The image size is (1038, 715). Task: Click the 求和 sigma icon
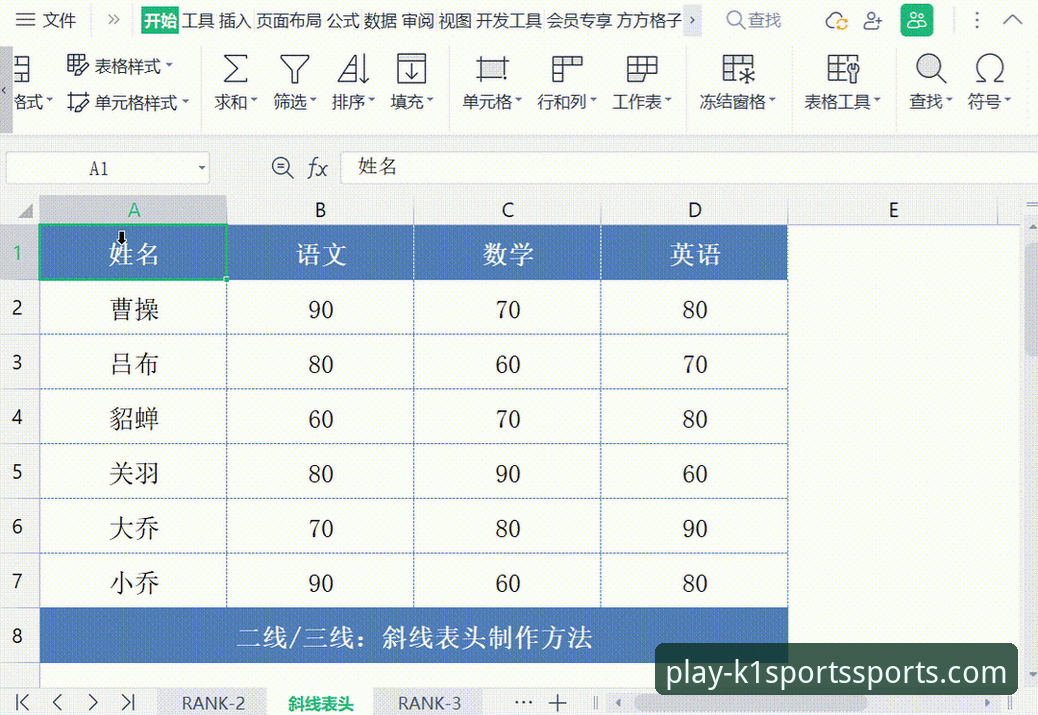point(235,69)
